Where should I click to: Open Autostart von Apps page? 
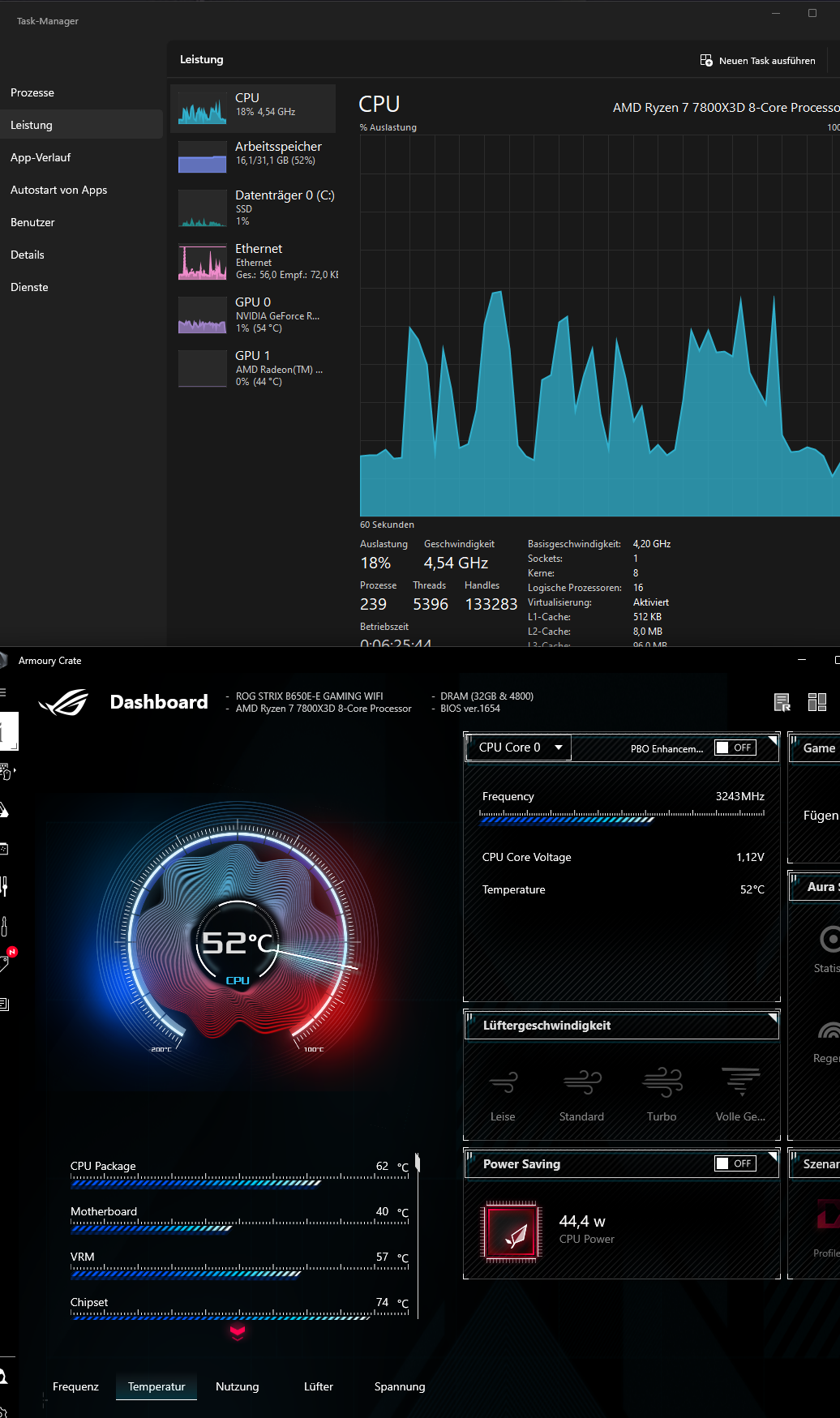tap(81, 190)
